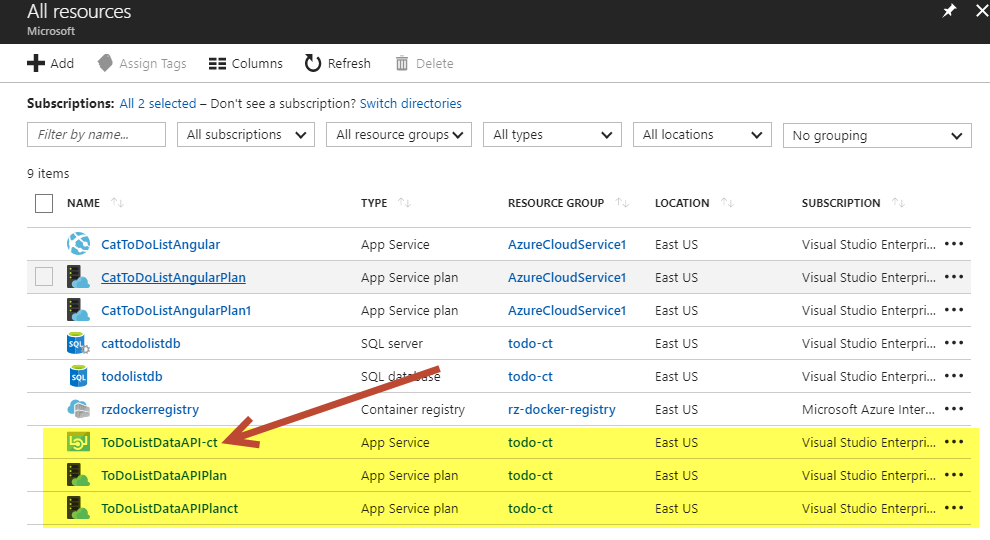Viewport: 990px width, 540px height.
Task: Click the Delete trash icon
Action: tap(402, 63)
